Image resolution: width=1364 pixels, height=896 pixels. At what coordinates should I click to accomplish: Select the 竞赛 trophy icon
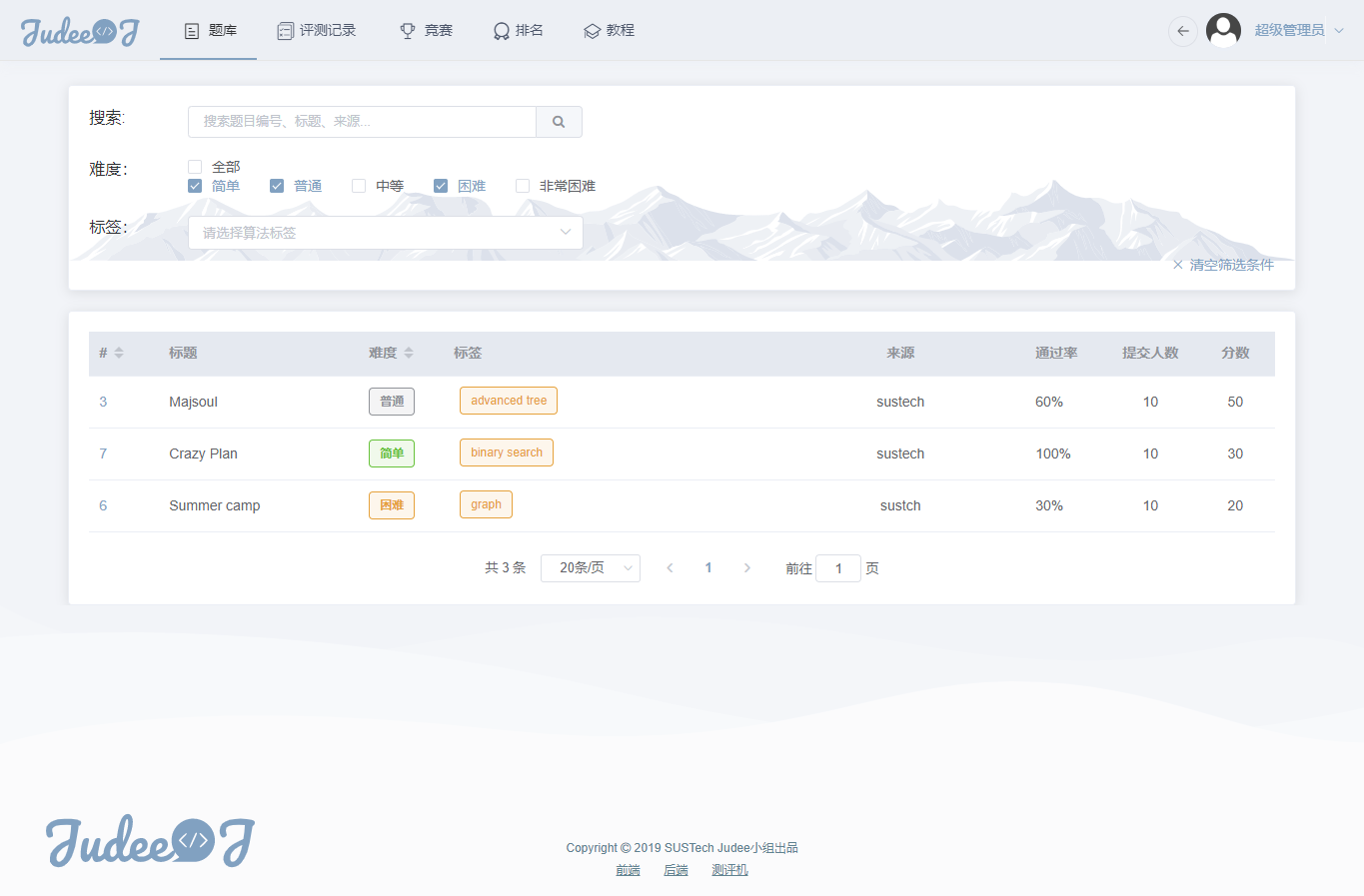click(x=406, y=30)
